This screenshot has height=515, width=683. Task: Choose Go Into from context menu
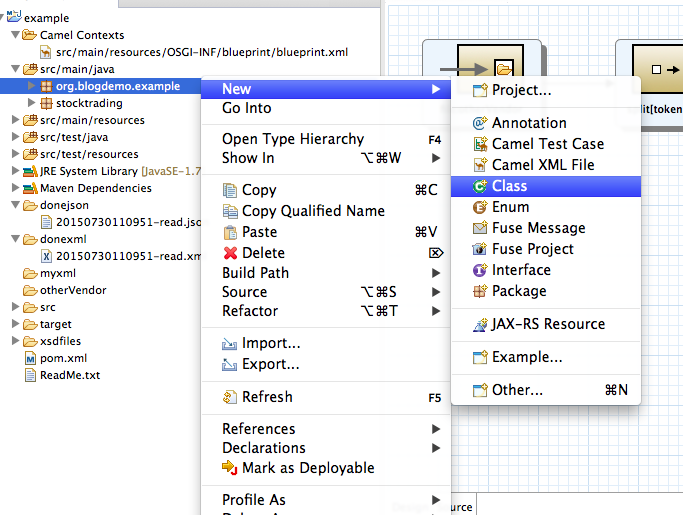pyautogui.click(x=326, y=108)
